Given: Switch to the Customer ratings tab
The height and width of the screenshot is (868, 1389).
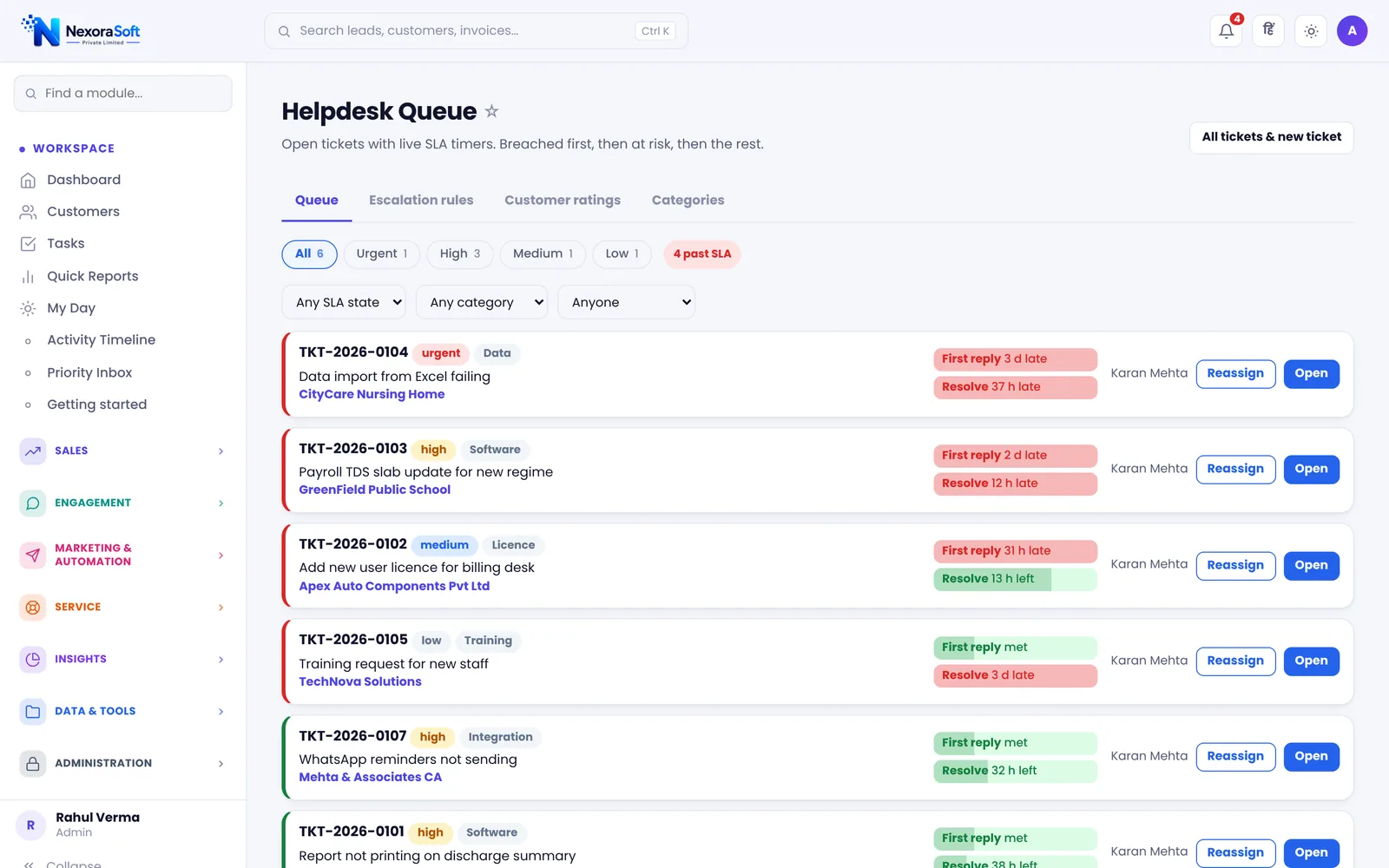Looking at the screenshot, I should tap(563, 201).
